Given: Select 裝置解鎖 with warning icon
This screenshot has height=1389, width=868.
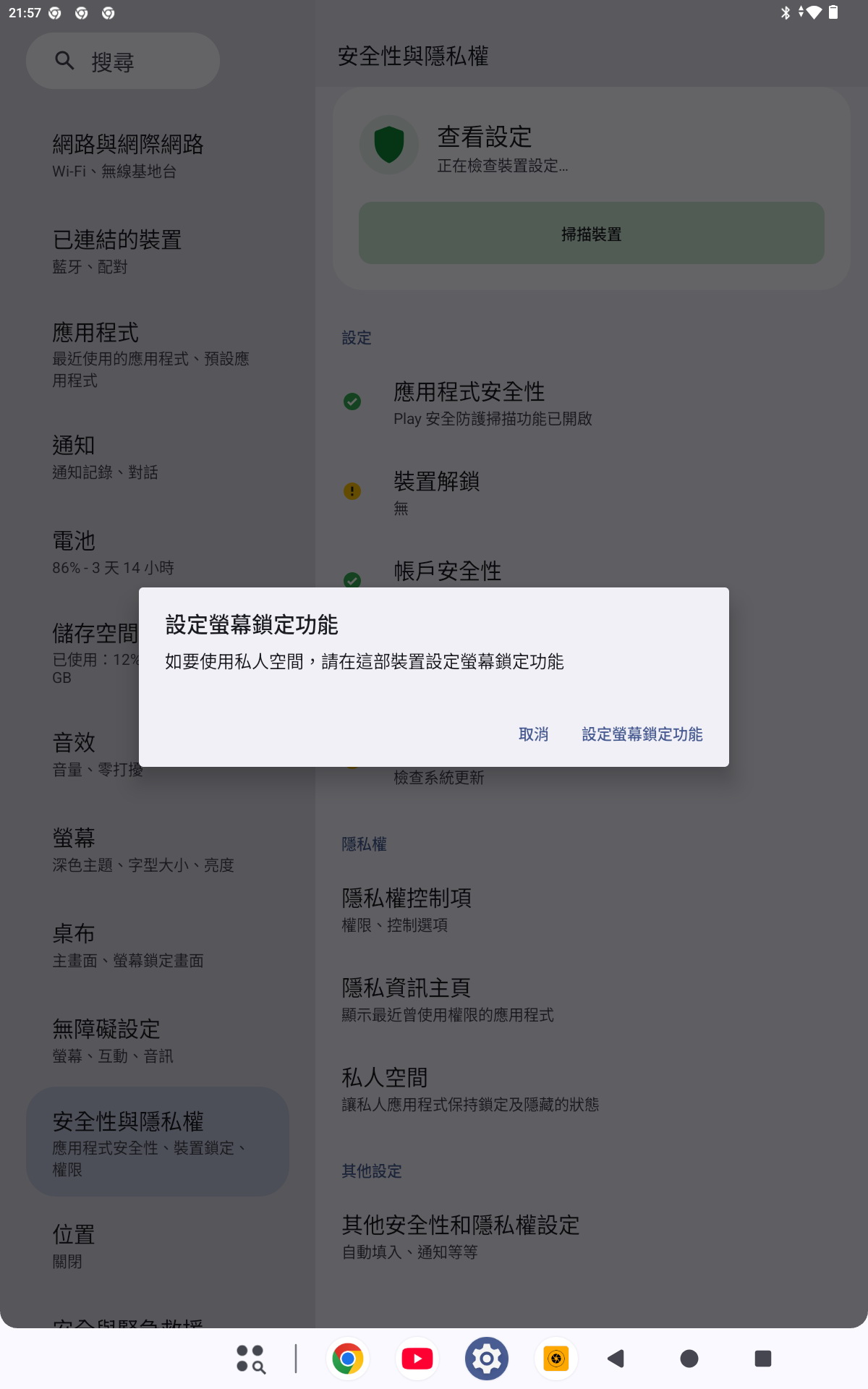Looking at the screenshot, I should pos(592,492).
